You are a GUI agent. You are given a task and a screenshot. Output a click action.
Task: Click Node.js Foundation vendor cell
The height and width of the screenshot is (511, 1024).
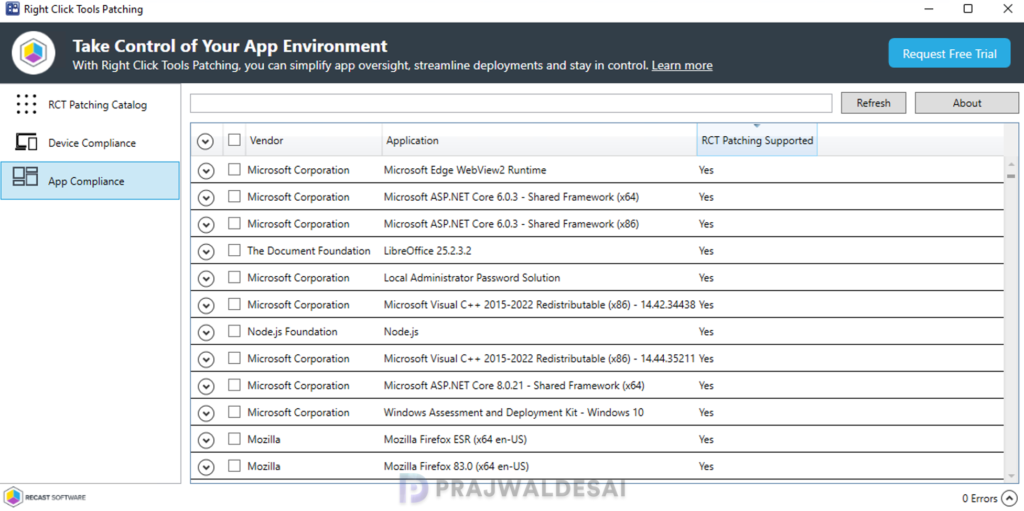click(293, 331)
